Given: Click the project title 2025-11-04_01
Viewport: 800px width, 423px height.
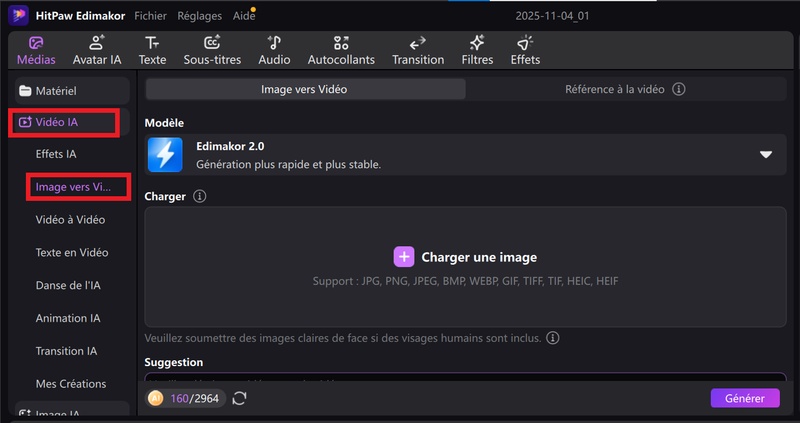Looking at the screenshot, I should [x=552, y=16].
